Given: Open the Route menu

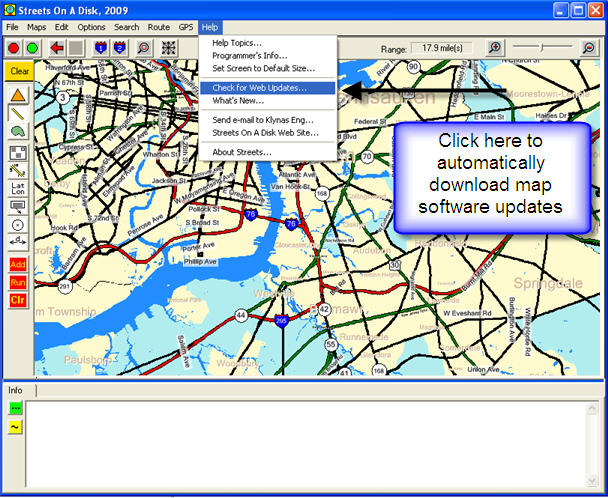Looking at the screenshot, I should click(x=159, y=27).
